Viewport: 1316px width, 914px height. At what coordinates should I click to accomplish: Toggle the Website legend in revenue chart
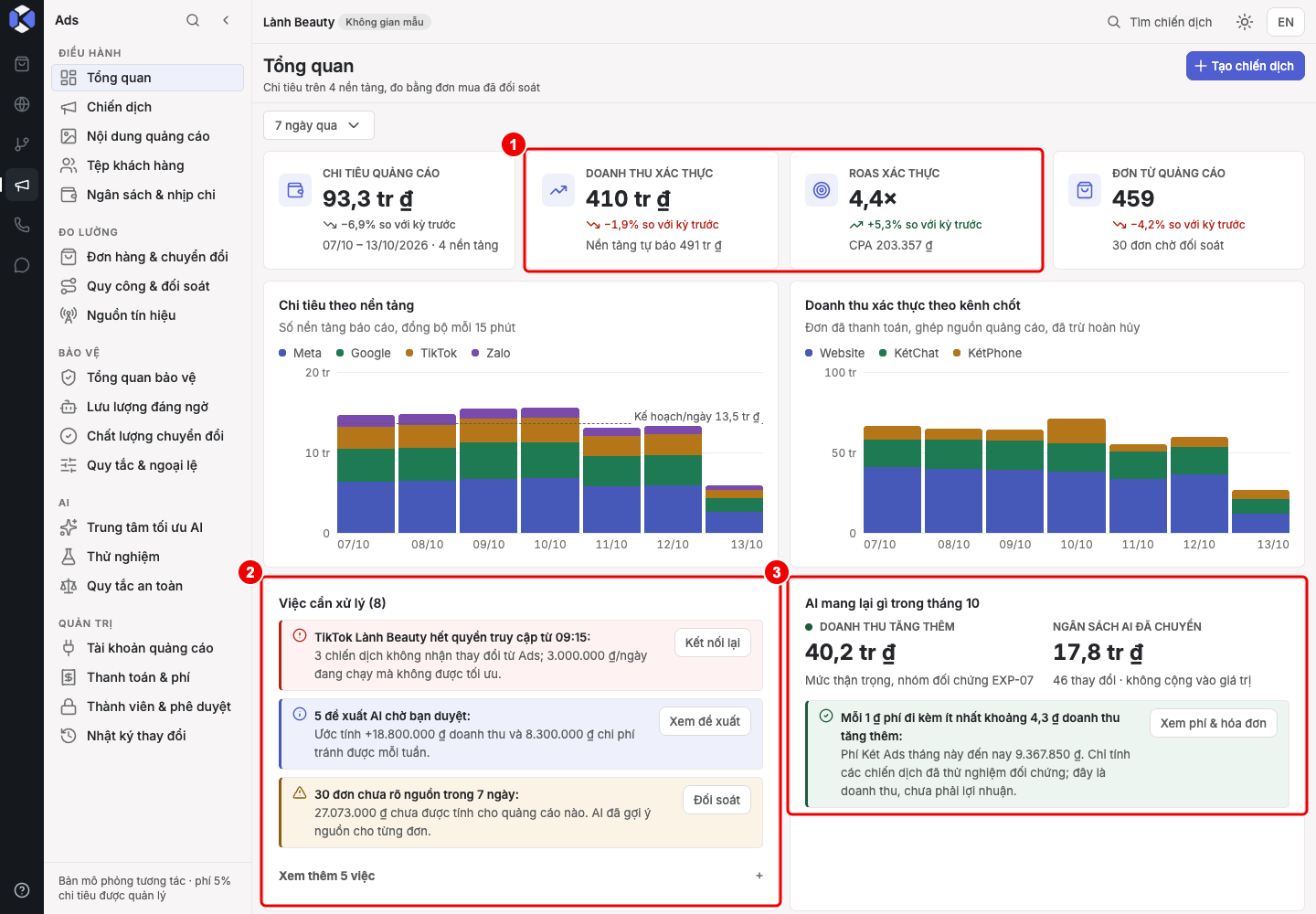[x=835, y=353]
